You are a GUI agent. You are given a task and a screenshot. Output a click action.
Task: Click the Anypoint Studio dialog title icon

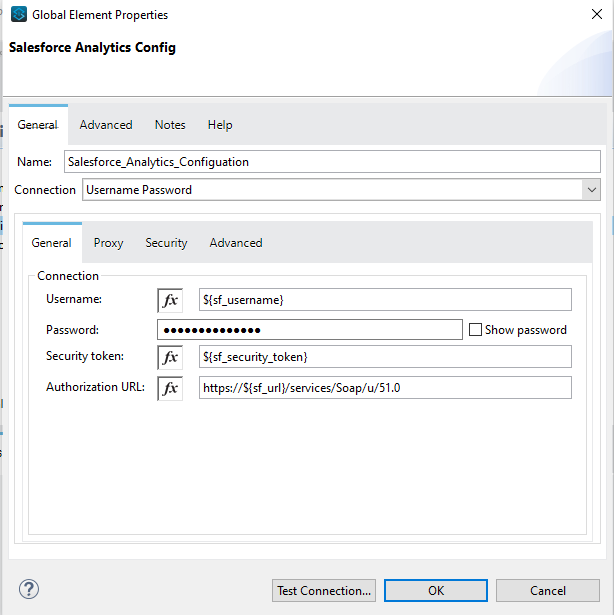coord(18,15)
